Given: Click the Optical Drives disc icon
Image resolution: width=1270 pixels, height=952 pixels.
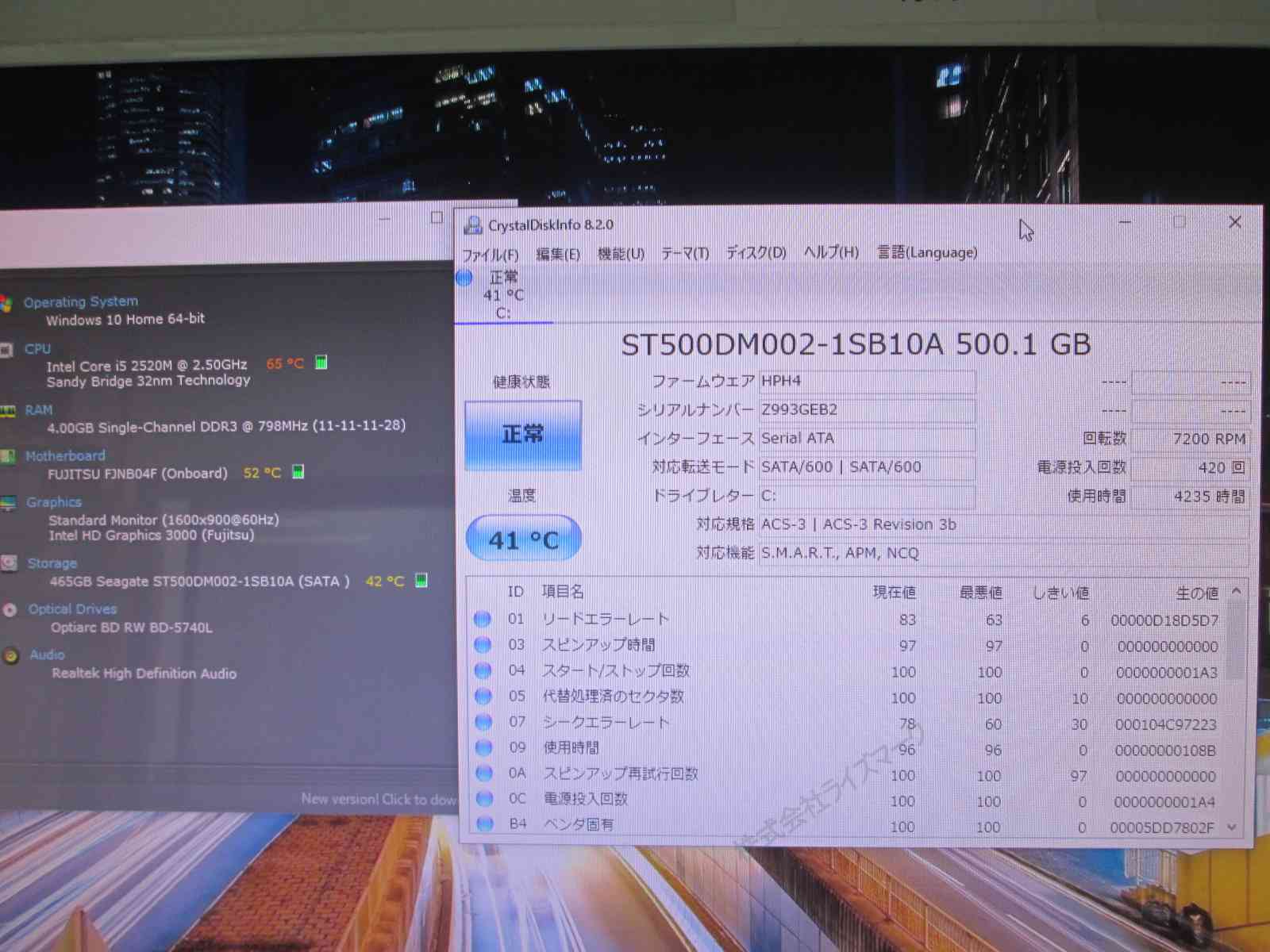Looking at the screenshot, I should (x=10, y=610).
